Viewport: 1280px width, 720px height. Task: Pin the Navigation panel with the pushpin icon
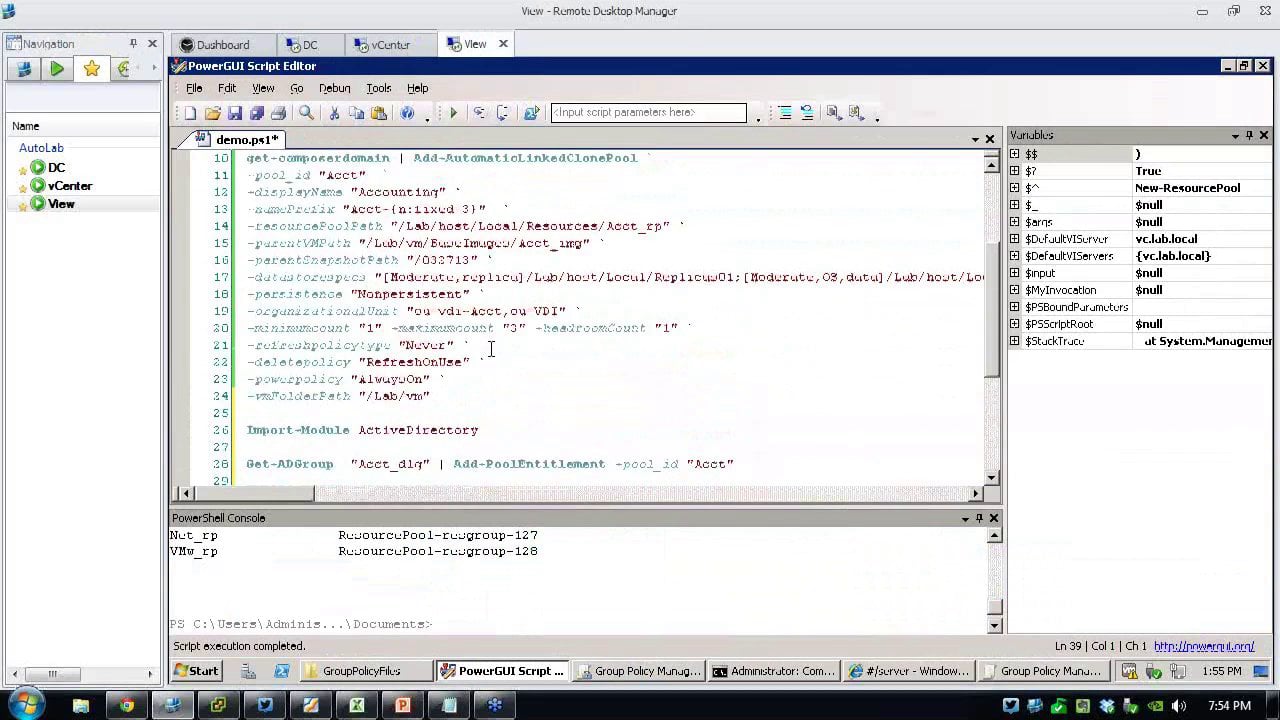click(x=133, y=43)
